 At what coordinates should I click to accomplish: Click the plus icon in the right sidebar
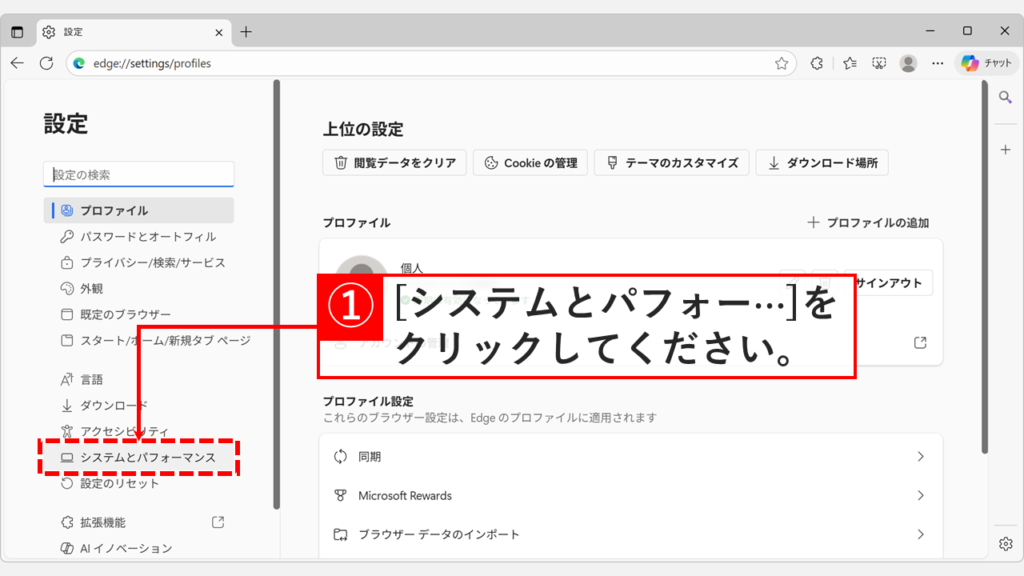(1006, 150)
